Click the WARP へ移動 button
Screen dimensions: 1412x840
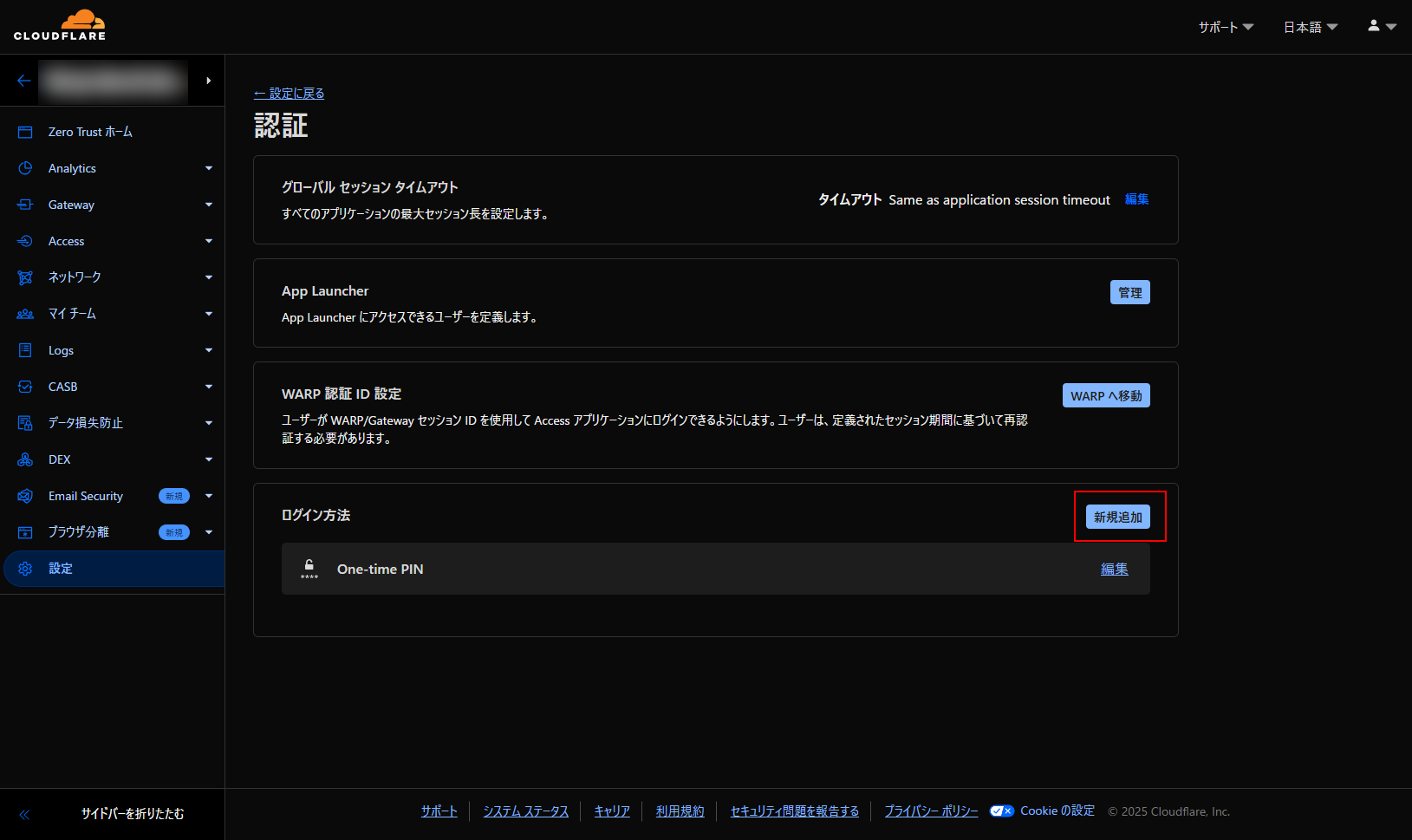click(1106, 395)
